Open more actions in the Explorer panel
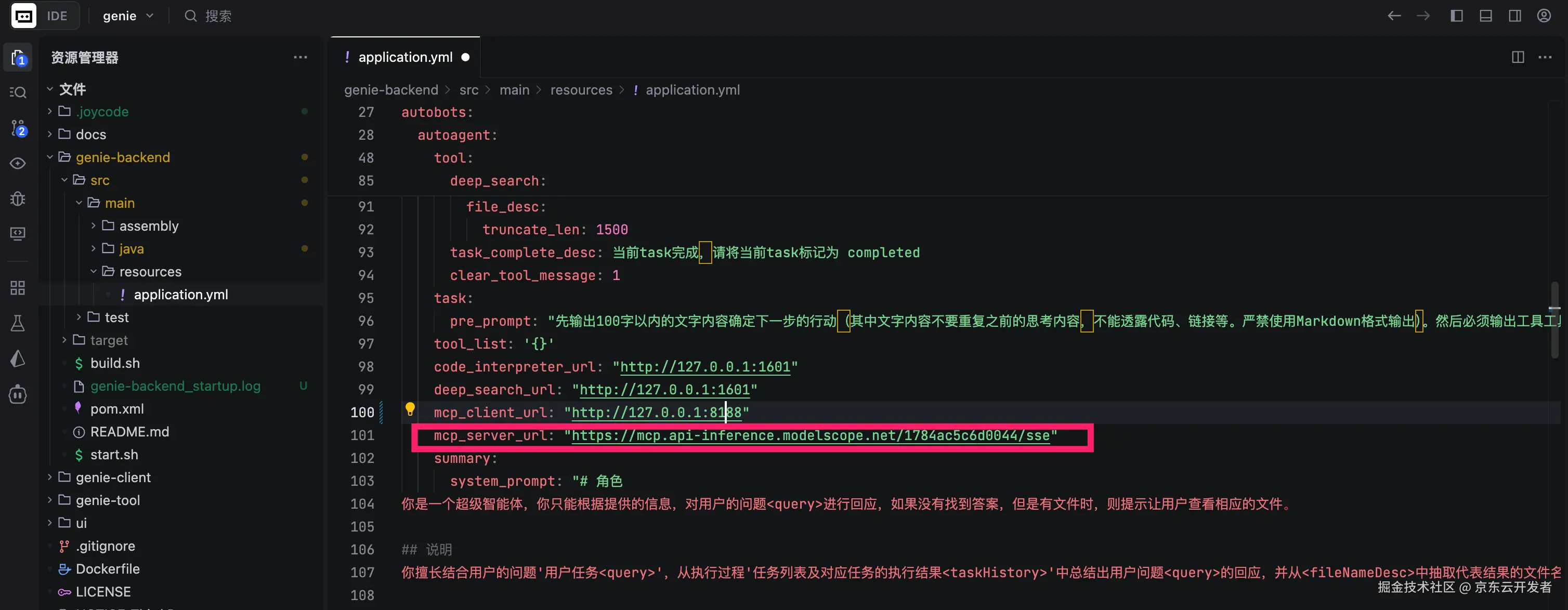This screenshot has width=1568, height=610. click(300, 57)
